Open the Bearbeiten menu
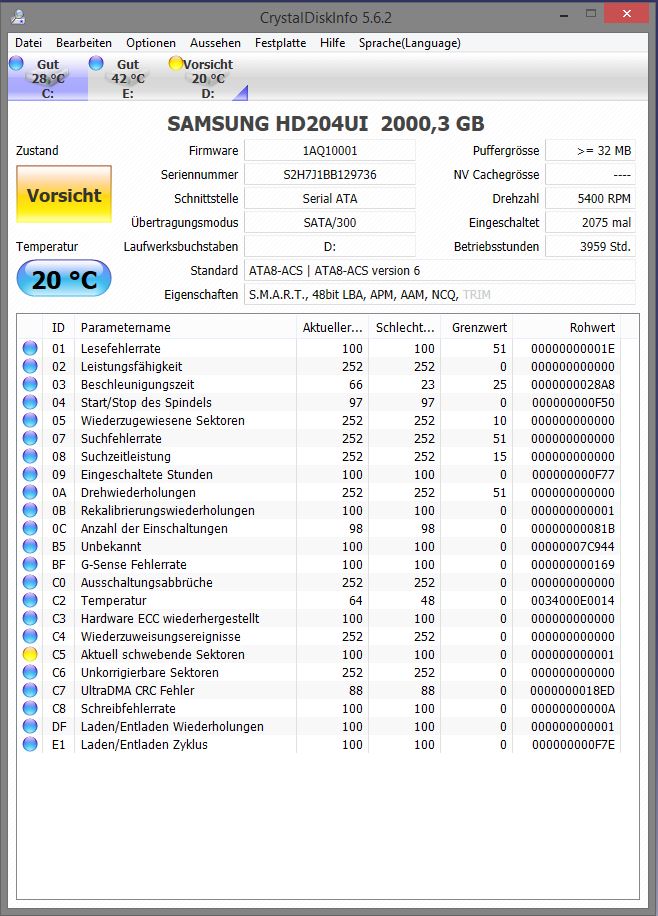This screenshot has height=916, width=658. click(84, 43)
